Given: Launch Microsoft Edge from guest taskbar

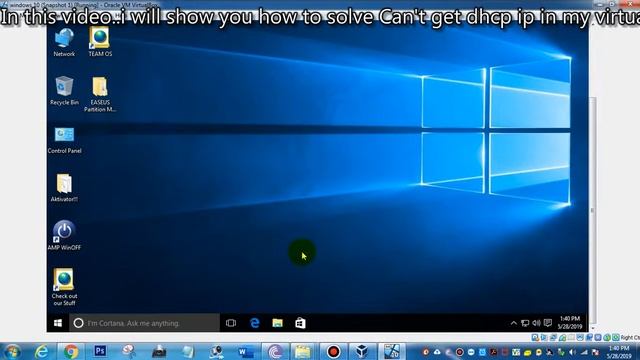Looking at the screenshot, I should pyautogui.click(x=255, y=323).
